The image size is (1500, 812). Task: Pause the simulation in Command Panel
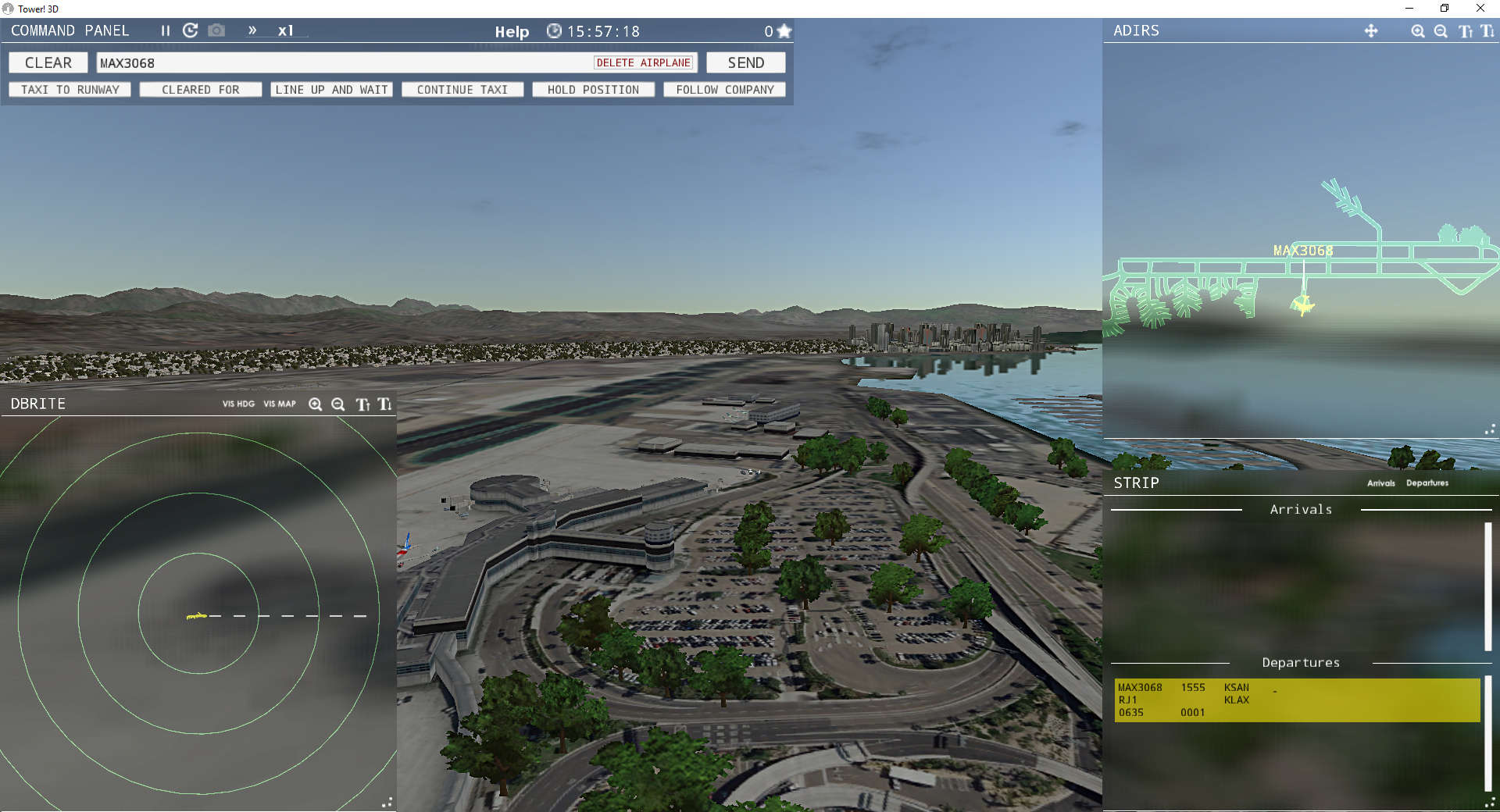pos(165,31)
